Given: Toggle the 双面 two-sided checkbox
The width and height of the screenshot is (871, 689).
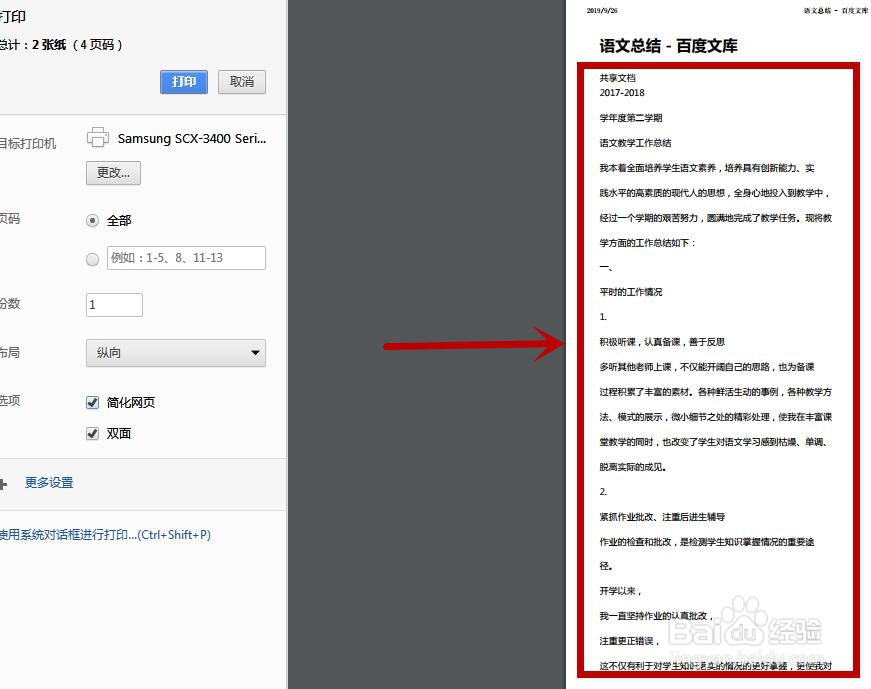Looking at the screenshot, I should click(x=93, y=433).
